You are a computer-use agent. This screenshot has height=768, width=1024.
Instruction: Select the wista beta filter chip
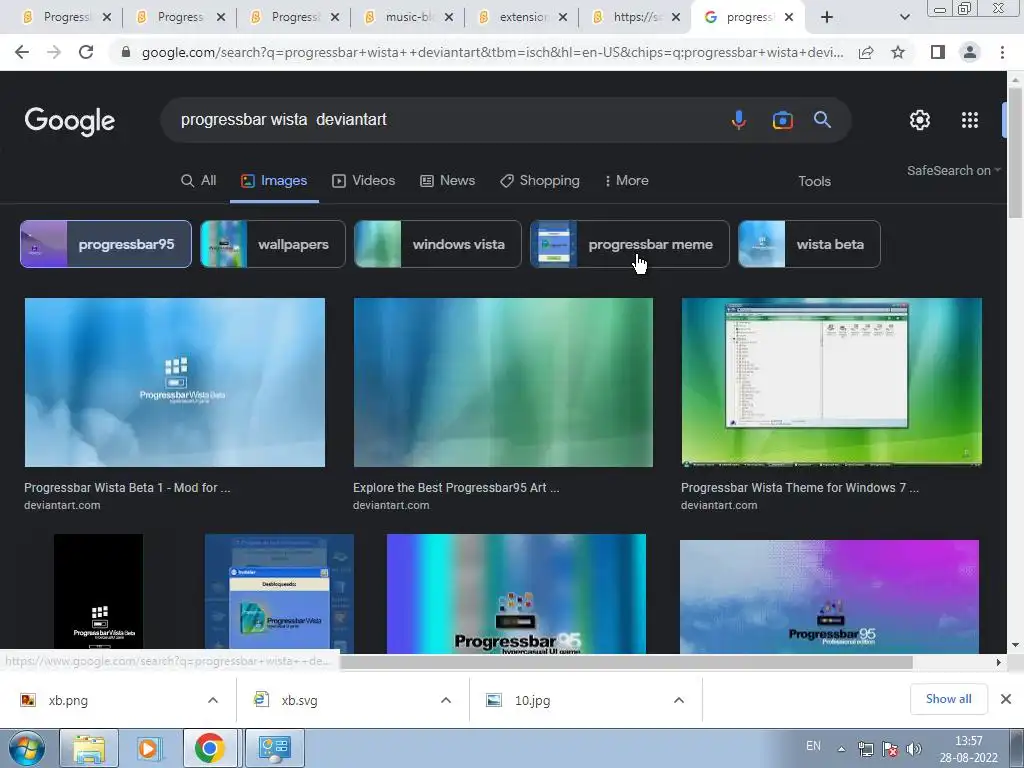(809, 244)
